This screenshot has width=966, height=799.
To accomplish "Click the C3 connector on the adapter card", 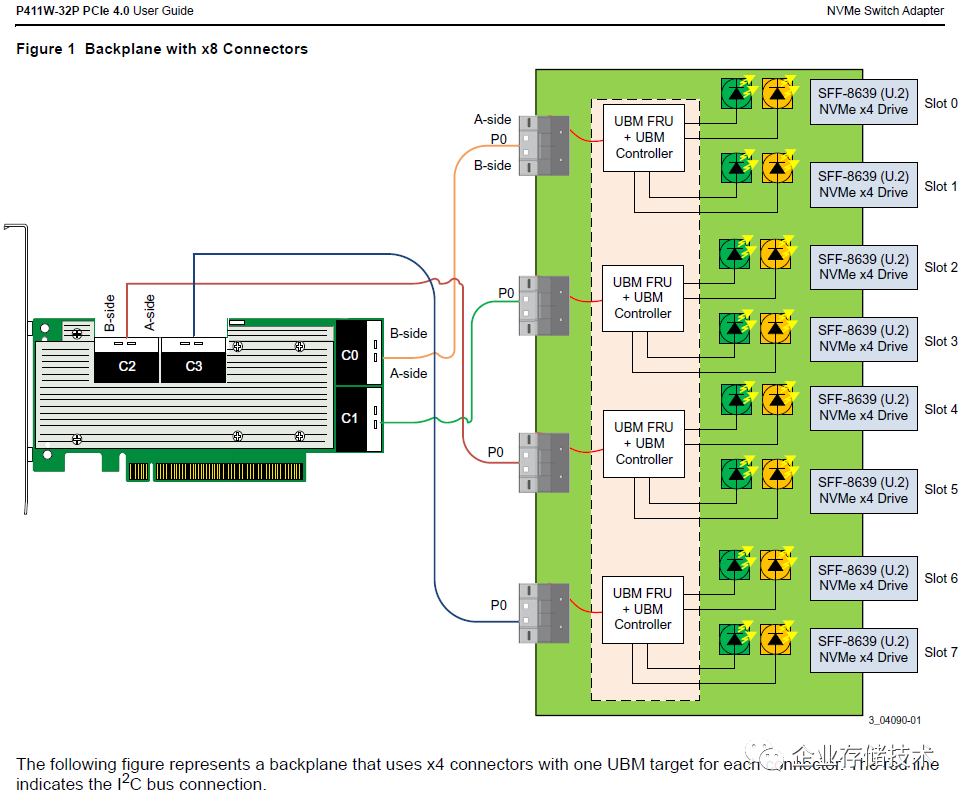I will 193,360.
